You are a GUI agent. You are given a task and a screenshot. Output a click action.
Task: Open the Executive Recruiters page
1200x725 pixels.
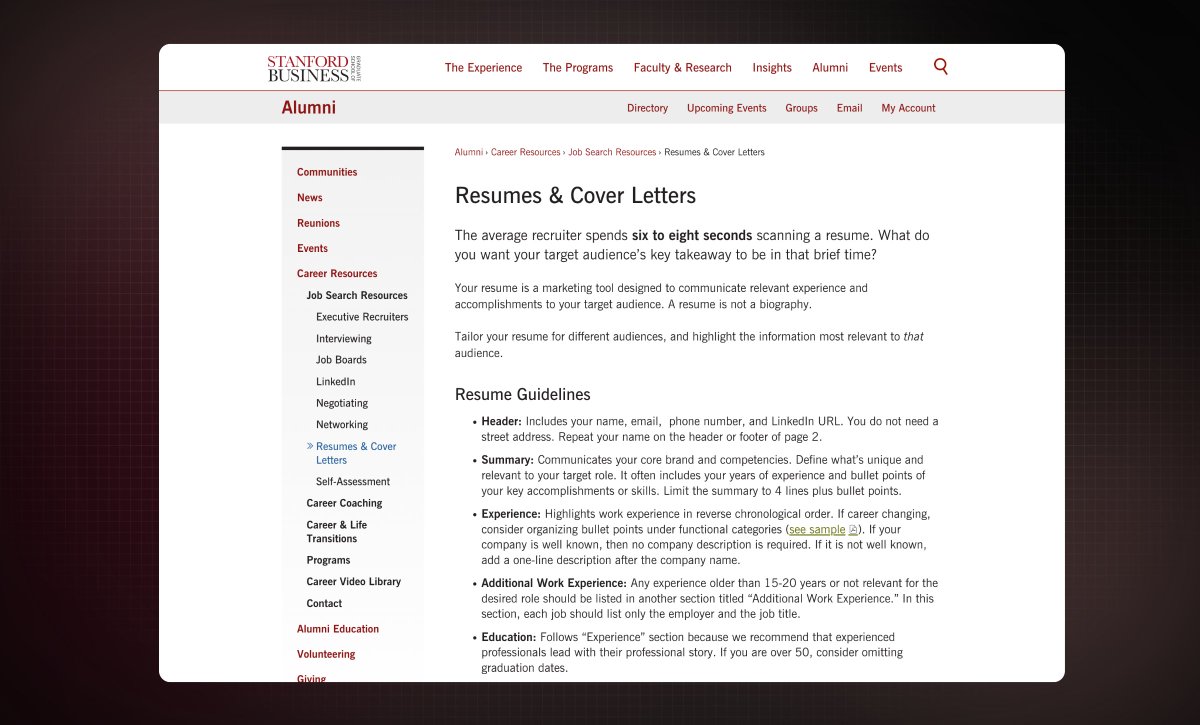click(x=362, y=317)
